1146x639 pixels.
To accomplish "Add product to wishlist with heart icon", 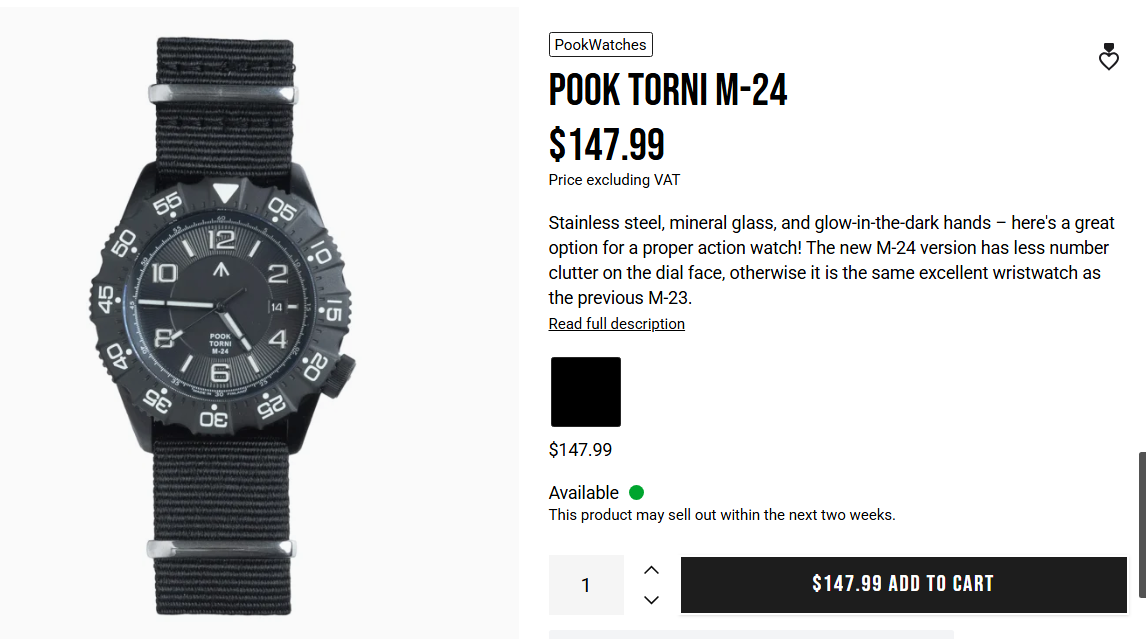I will tap(1108, 58).
